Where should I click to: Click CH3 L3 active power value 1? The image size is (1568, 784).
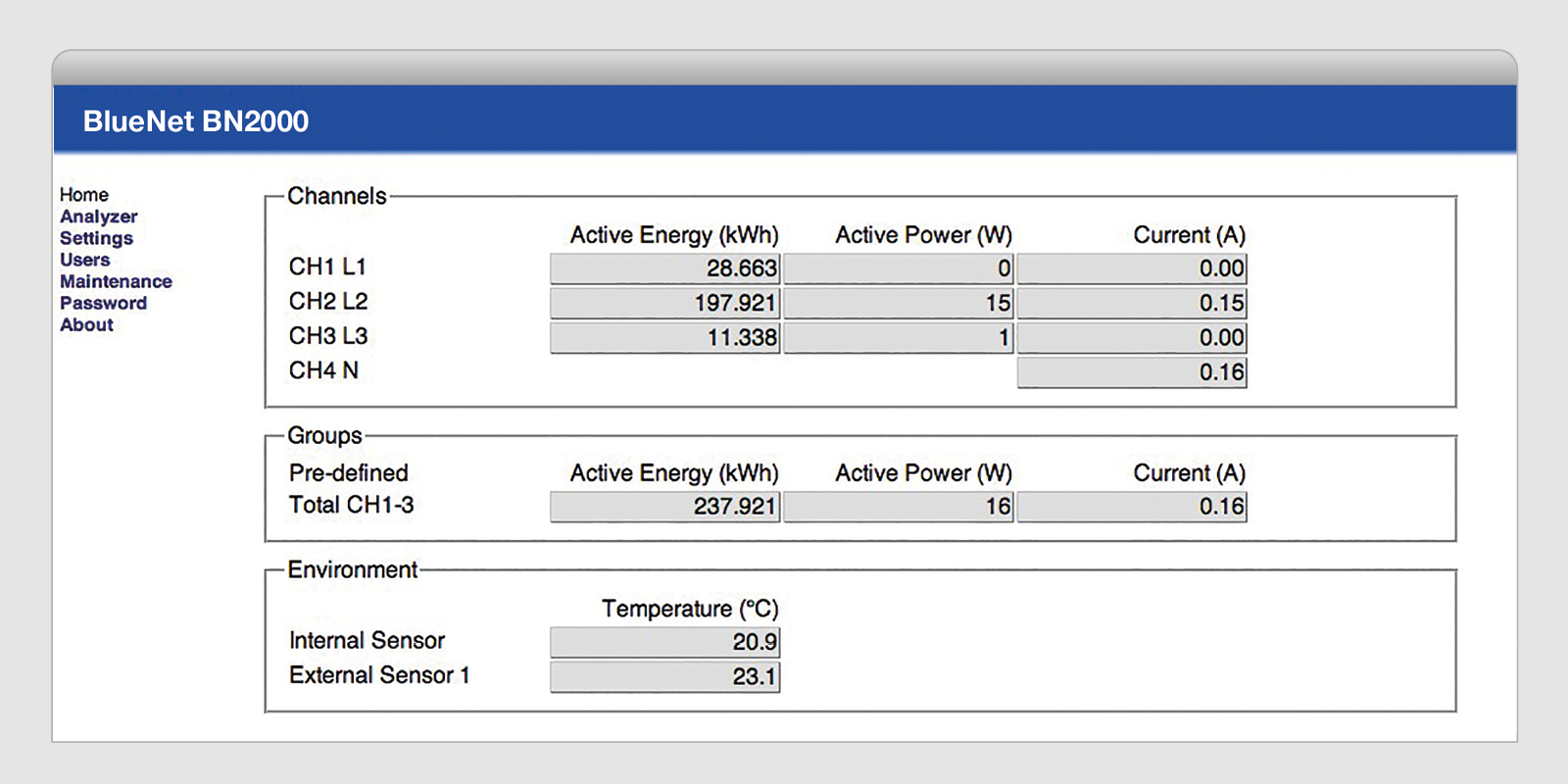(x=899, y=337)
